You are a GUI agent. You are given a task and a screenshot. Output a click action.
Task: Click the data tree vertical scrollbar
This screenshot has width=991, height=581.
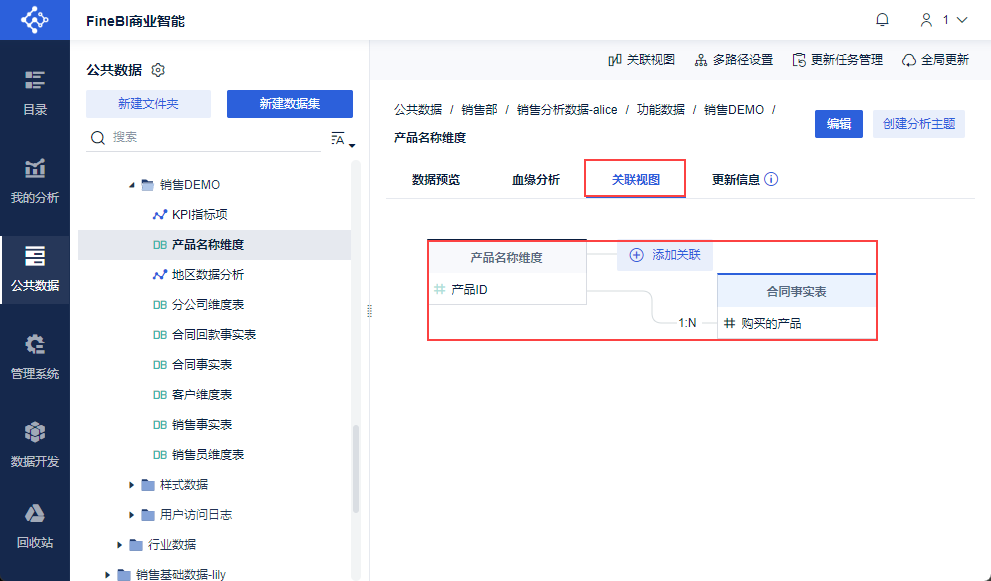(x=356, y=468)
